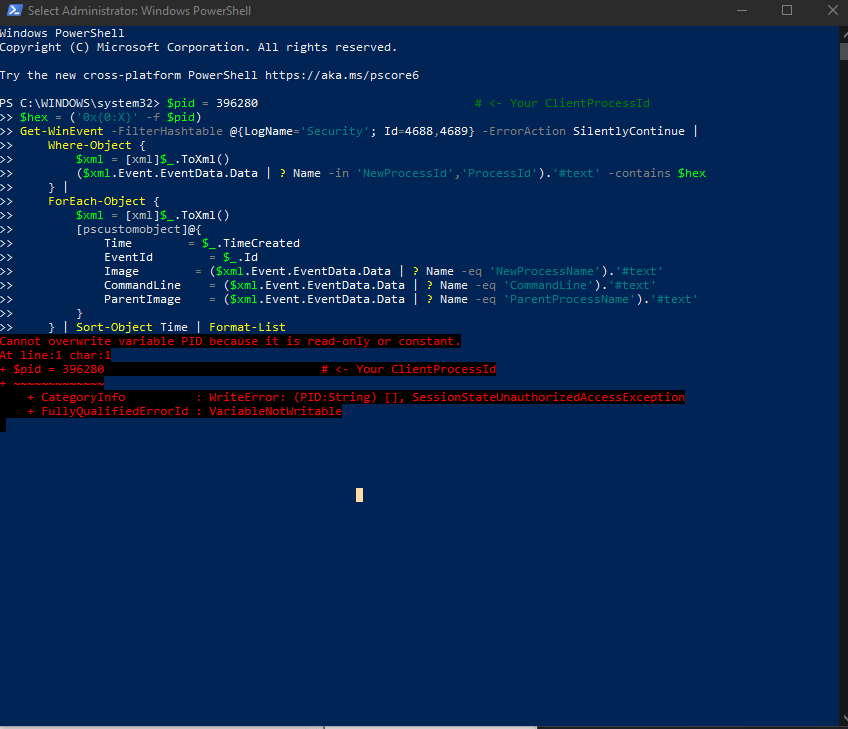The height and width of the screenshot is (729, 848).
Task: Click the vertical scrollbar thumb
Action: pos(844,51)
